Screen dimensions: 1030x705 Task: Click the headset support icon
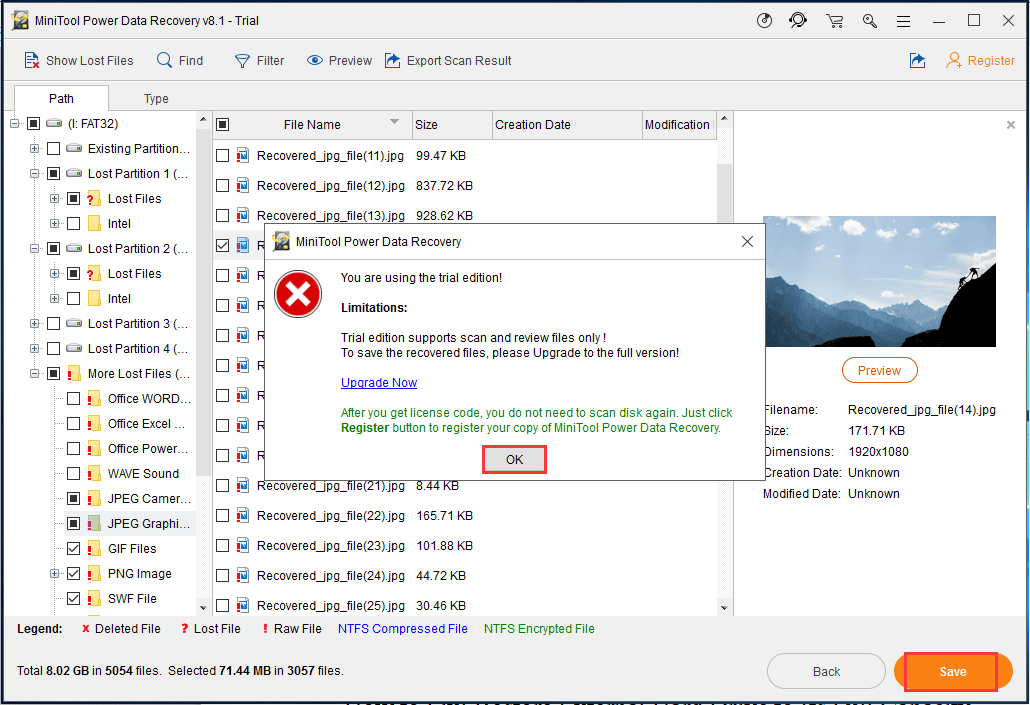(799, 20)
